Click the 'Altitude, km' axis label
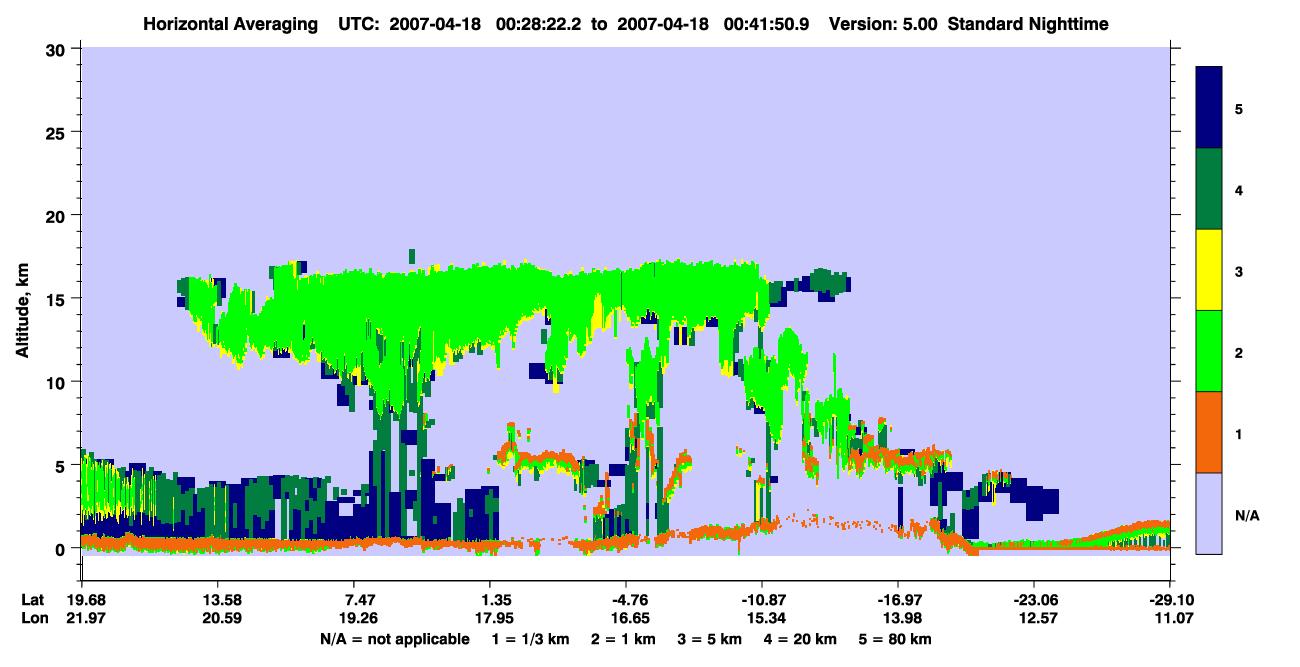 [x=22, y=310]
